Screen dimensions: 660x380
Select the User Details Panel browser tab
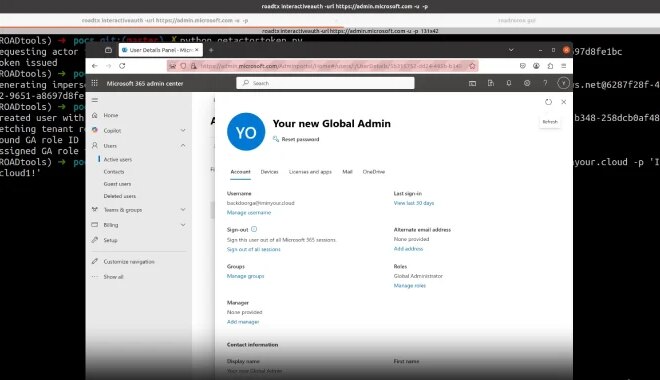[x=160, y=50]
